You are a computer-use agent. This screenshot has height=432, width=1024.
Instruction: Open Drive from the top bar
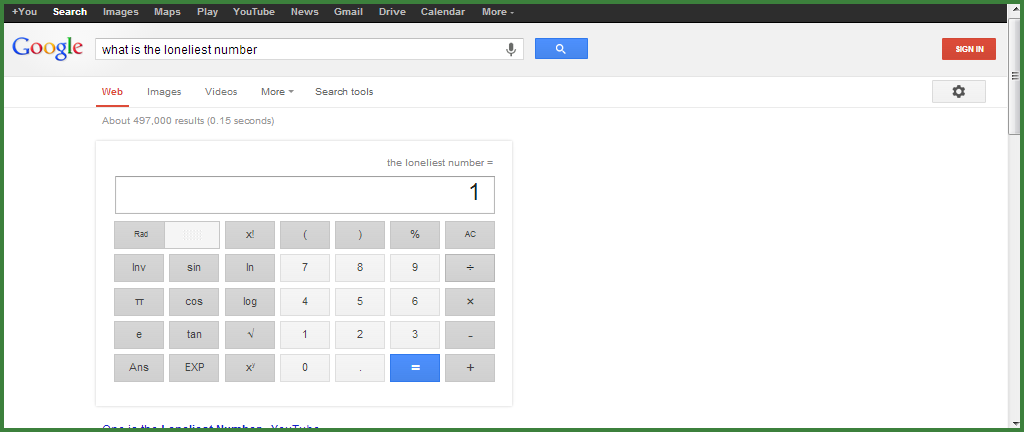392,12
